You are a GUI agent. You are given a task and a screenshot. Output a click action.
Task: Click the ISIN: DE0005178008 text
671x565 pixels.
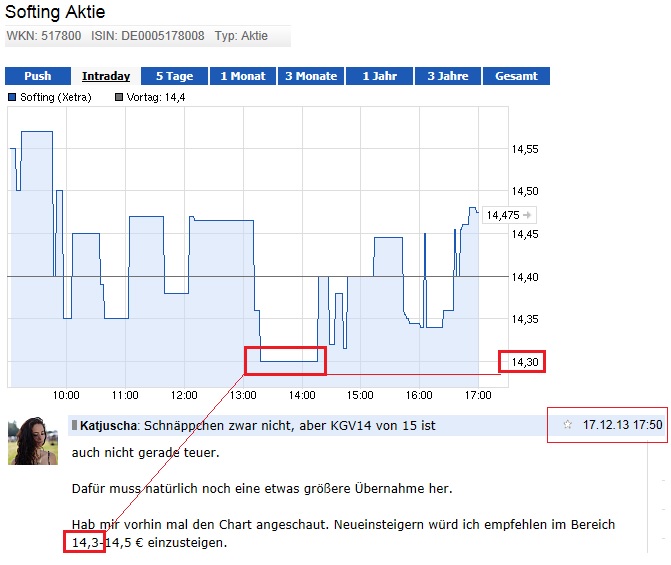[148, 36]
